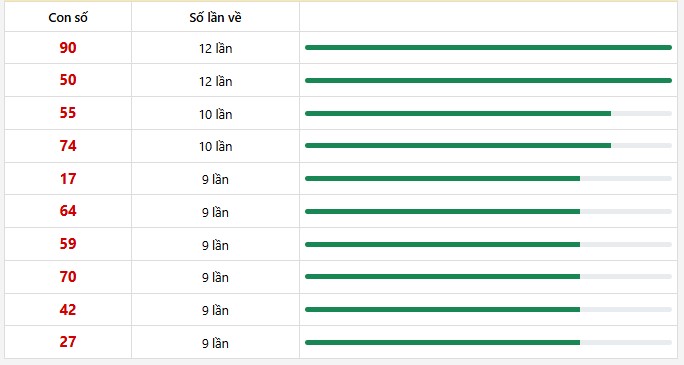Select number 59 in the list
684x365 pixels.
(68, 244)
